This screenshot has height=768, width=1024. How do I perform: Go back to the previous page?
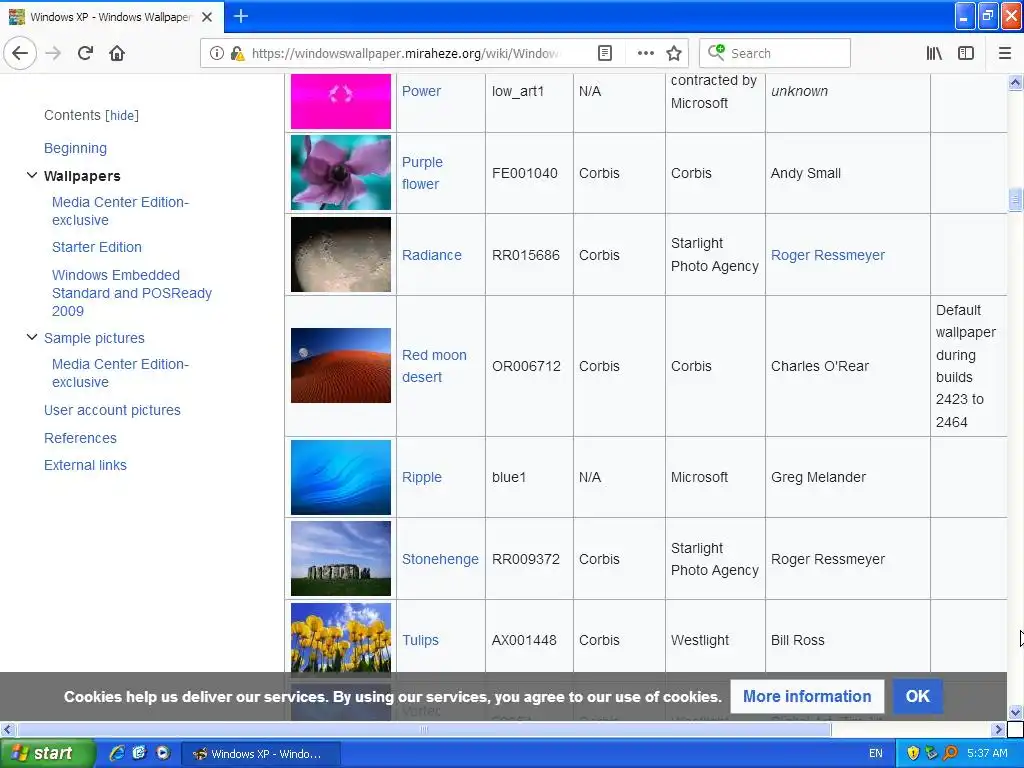click(20, 53)
